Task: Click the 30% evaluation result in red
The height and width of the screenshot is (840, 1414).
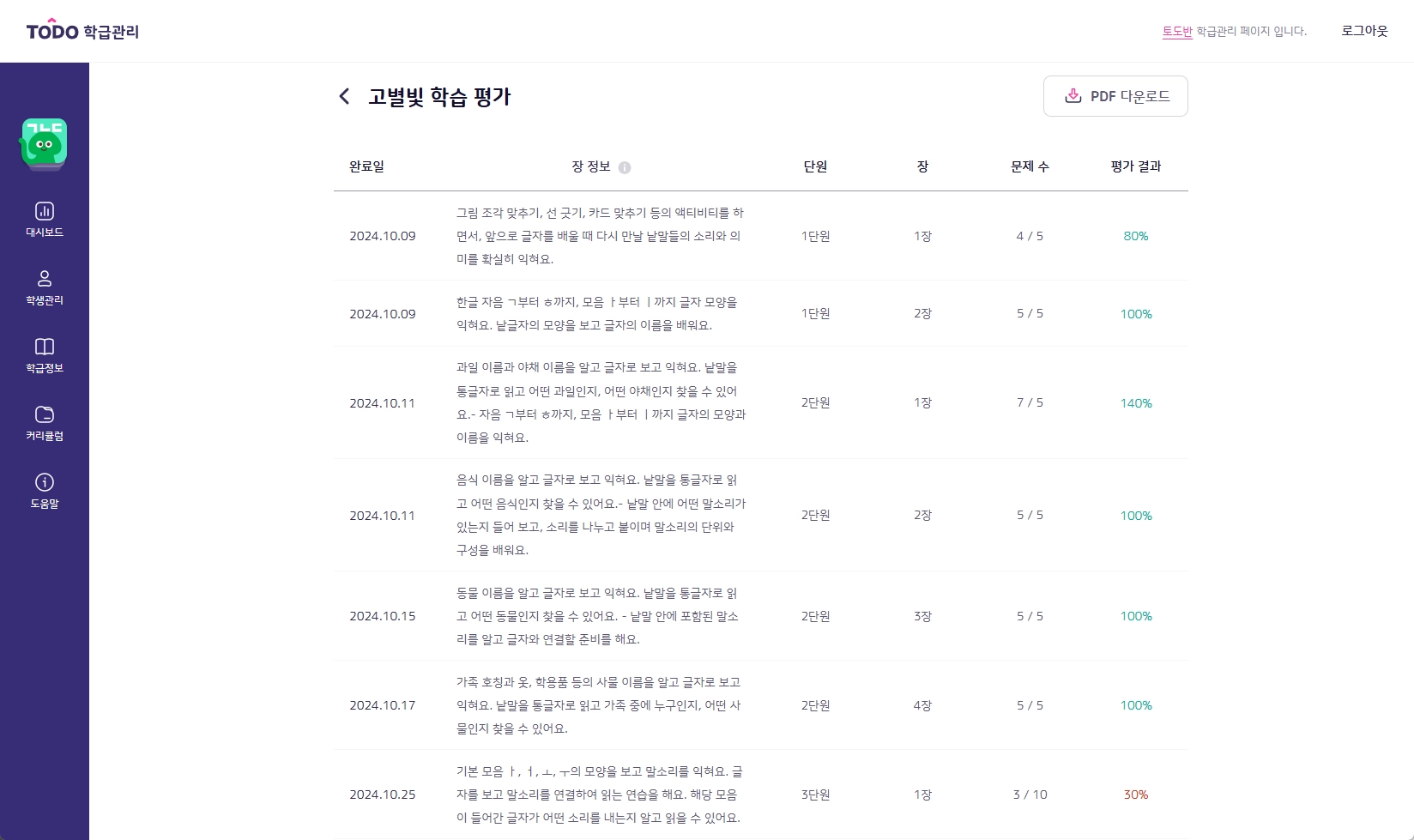Action: point(1135,795)
